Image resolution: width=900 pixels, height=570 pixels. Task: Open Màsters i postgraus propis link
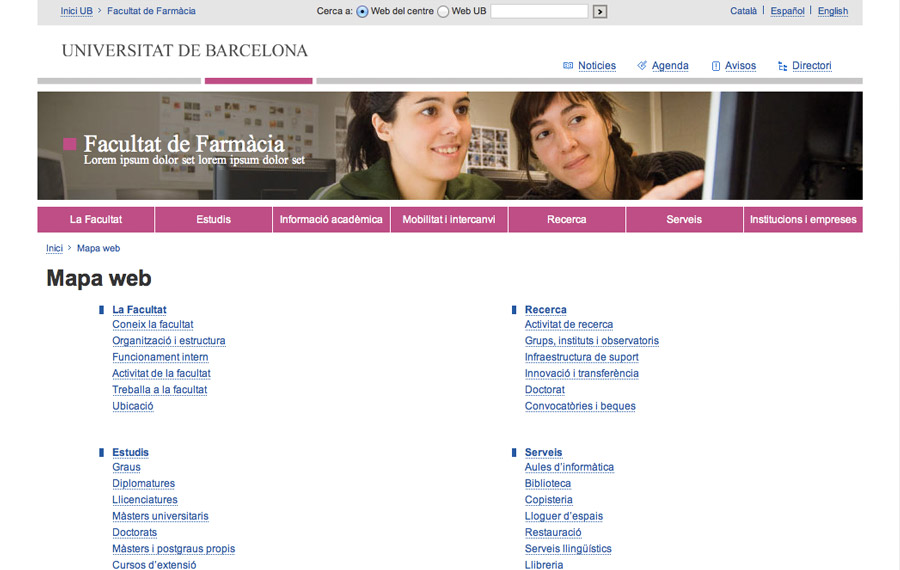click(x=173, y=549)
